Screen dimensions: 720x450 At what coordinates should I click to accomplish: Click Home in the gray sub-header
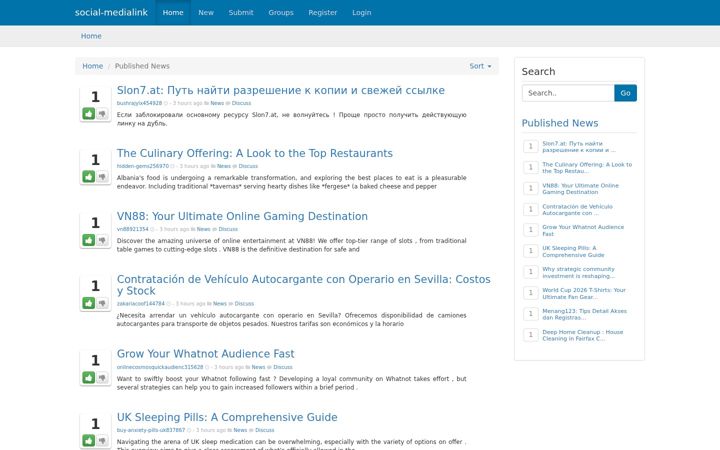pyautogui.click(x=91, y=36)
